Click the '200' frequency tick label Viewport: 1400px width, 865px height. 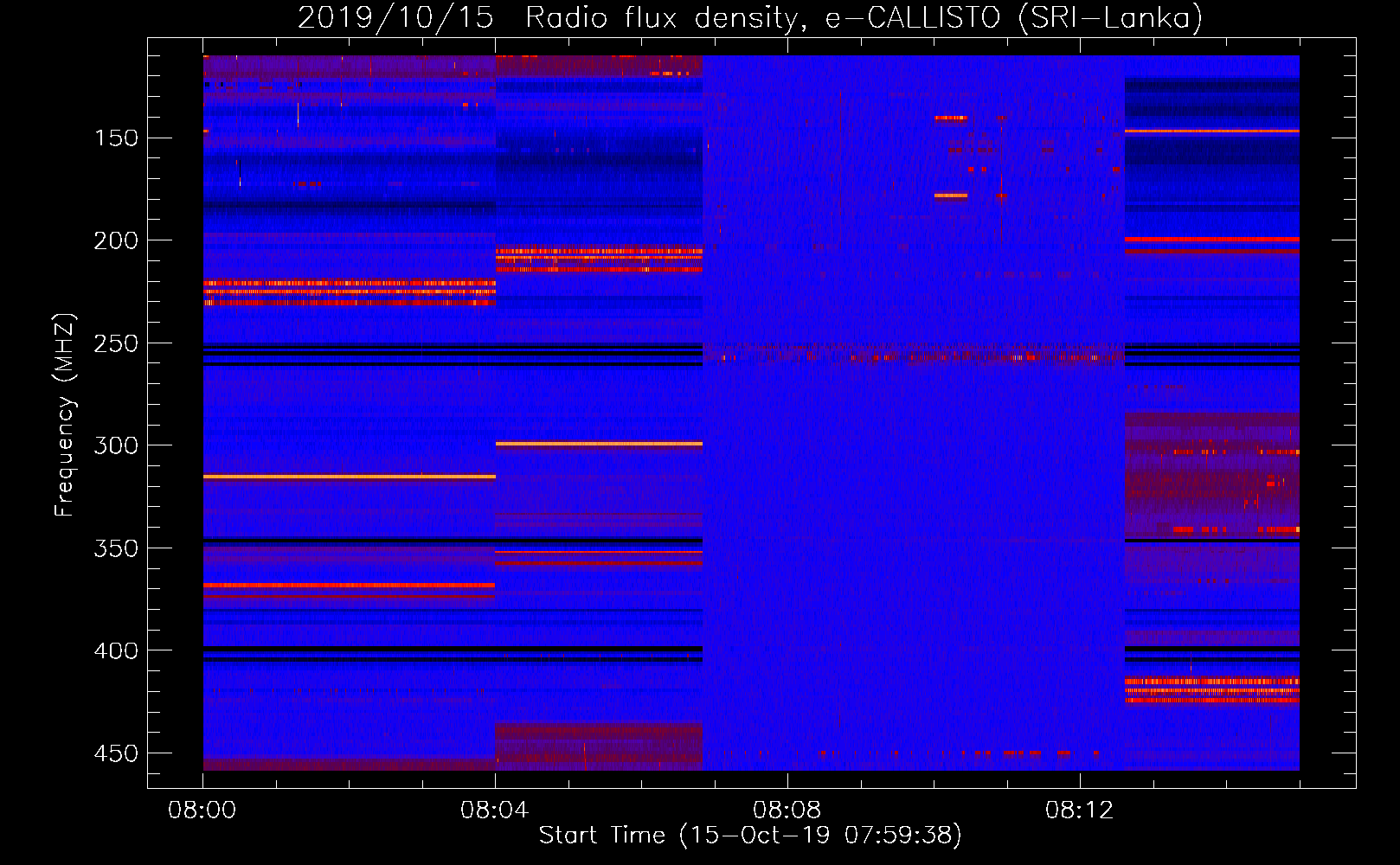pos(116,240)
